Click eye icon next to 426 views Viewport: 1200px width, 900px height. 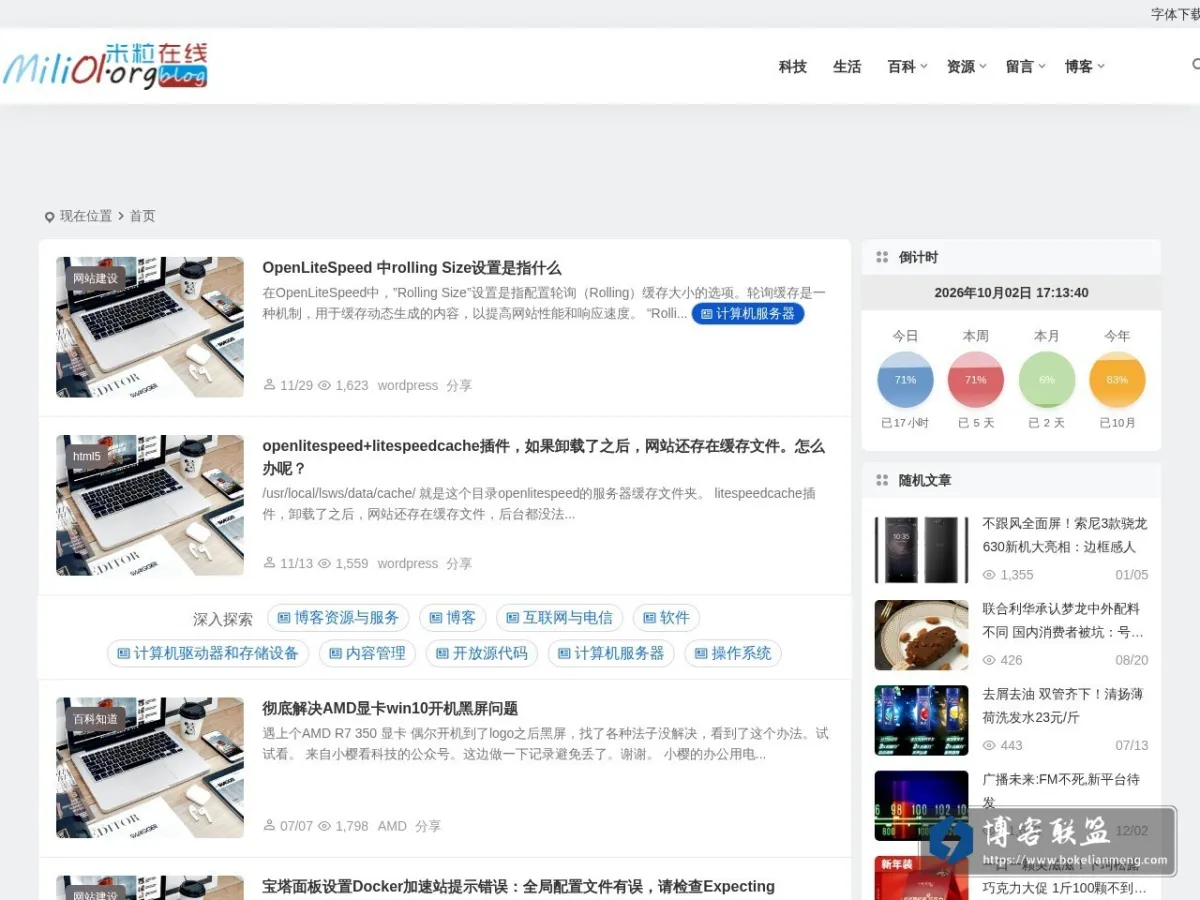pos(989,660)
